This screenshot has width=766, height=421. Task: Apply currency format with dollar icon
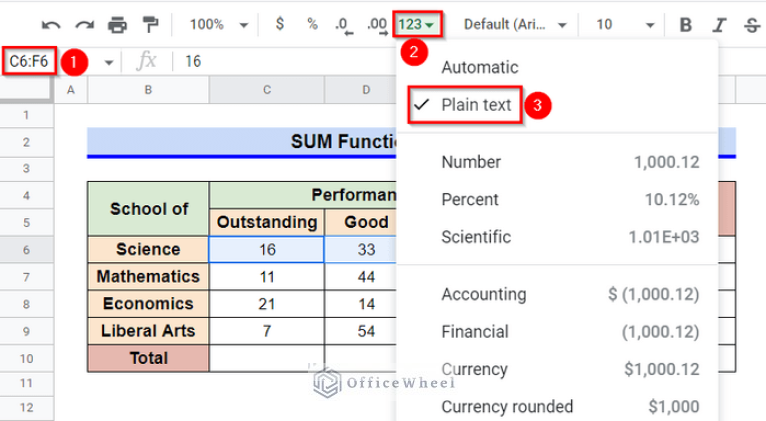click(x=279, y=23)
